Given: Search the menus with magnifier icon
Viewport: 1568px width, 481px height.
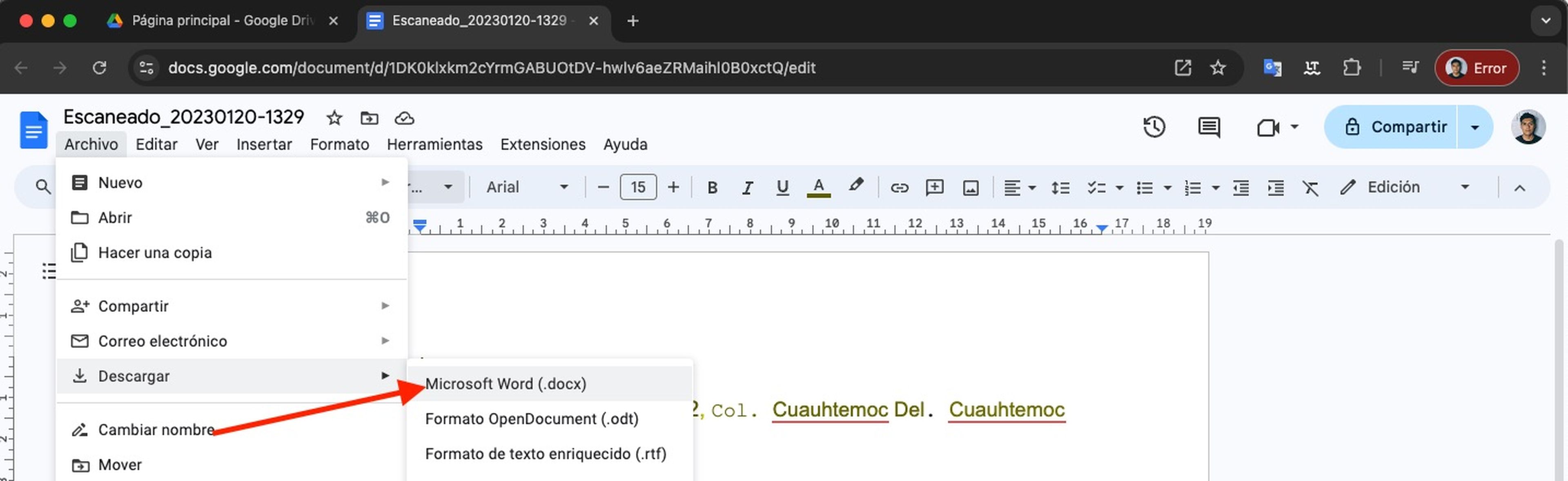Looking at the screenshot, I should [42, 187].
